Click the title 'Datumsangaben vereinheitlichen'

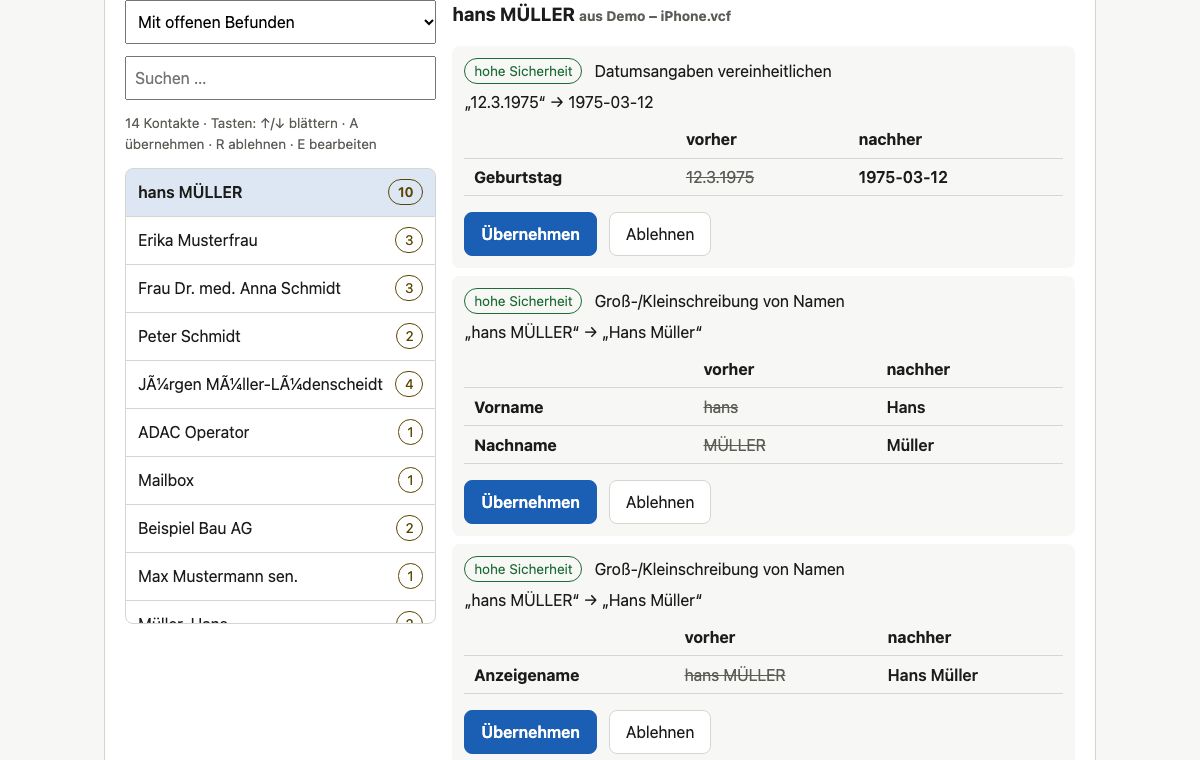click(713, 71)
